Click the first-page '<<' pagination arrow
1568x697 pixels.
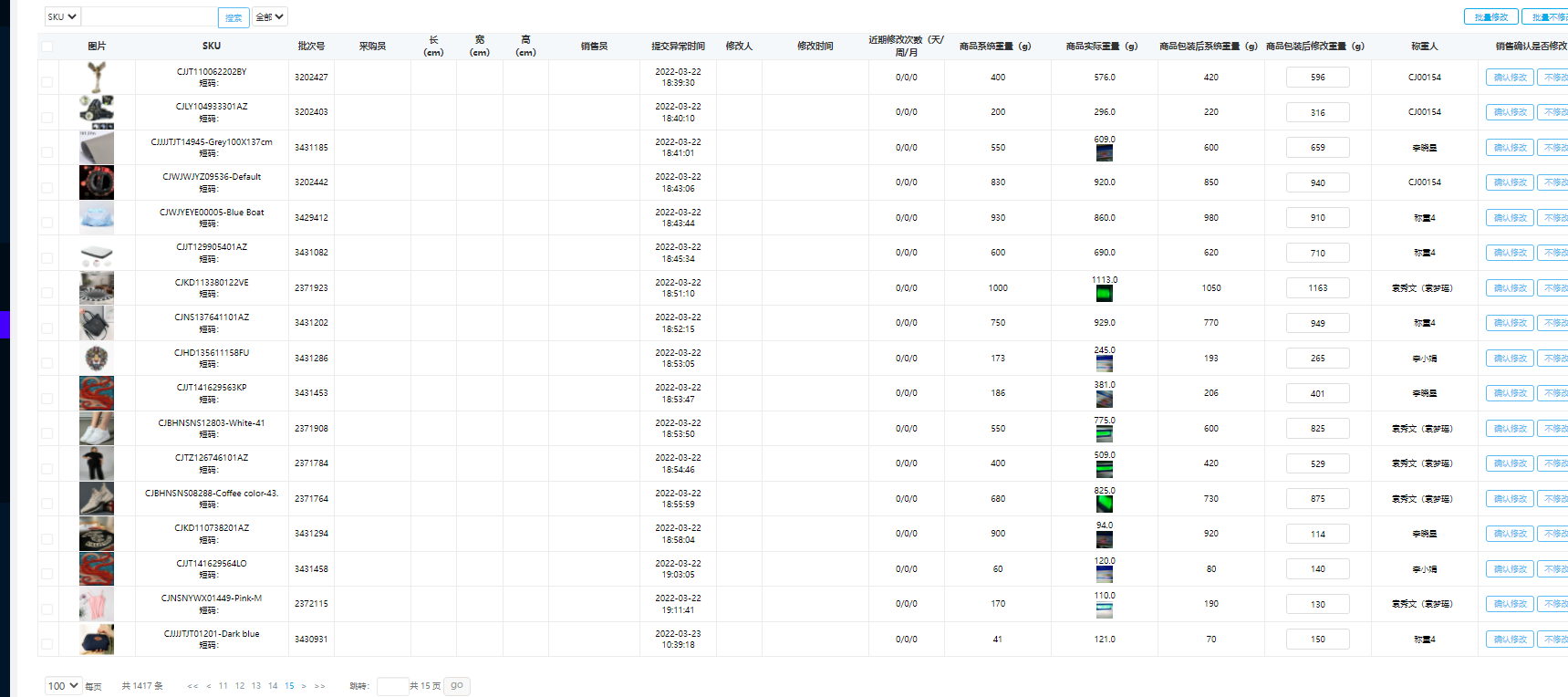click(192, 686)
